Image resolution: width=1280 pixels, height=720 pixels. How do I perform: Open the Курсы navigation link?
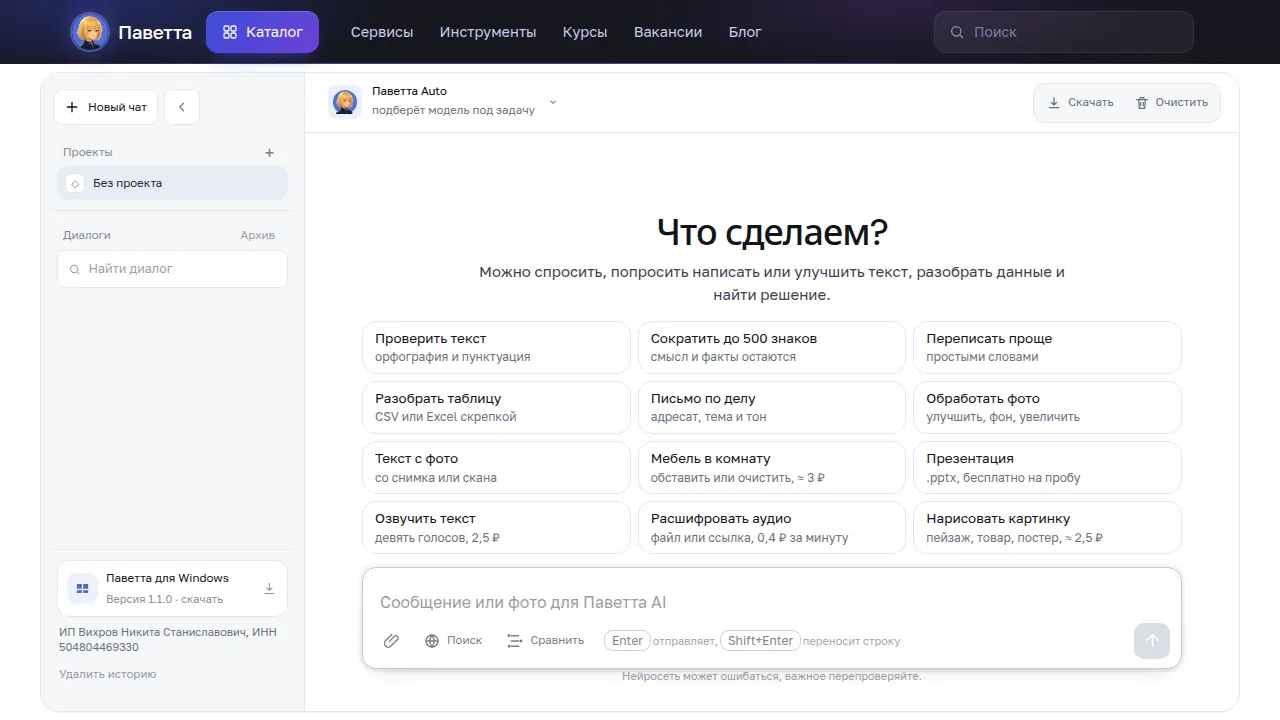point(585,32)
